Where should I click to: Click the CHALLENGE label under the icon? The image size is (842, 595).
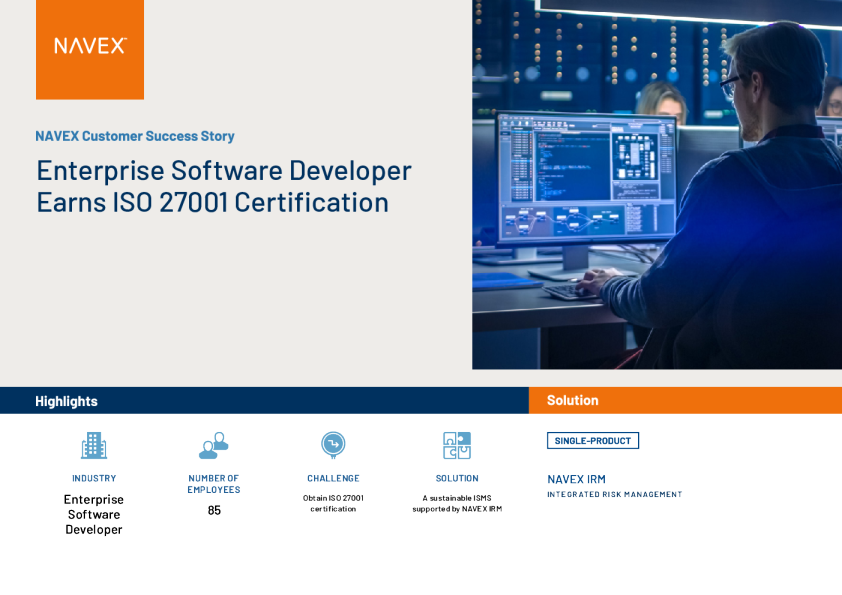(x=333, y=479)
